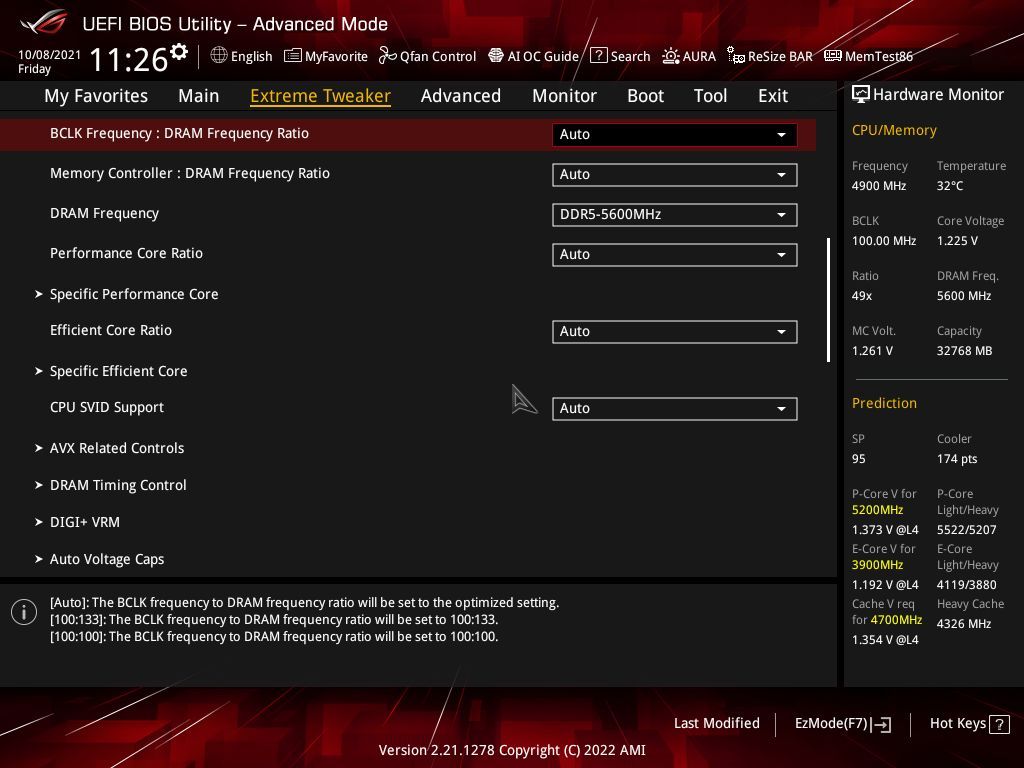Click the CPU SVID Support label
This screenshot has height=768, width=1024.
107,408
